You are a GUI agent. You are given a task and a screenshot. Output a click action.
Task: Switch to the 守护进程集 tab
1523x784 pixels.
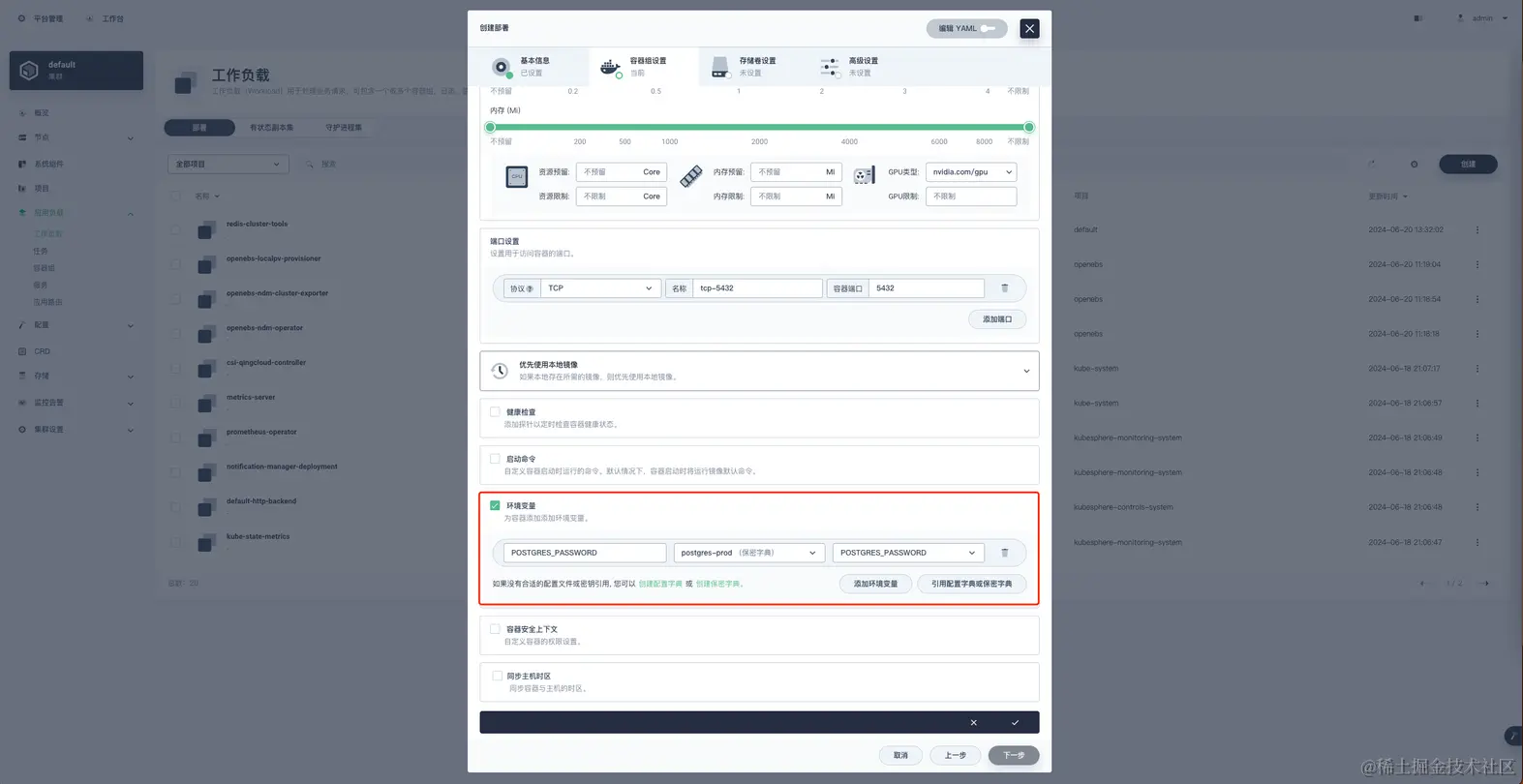[x=344, y=128]
